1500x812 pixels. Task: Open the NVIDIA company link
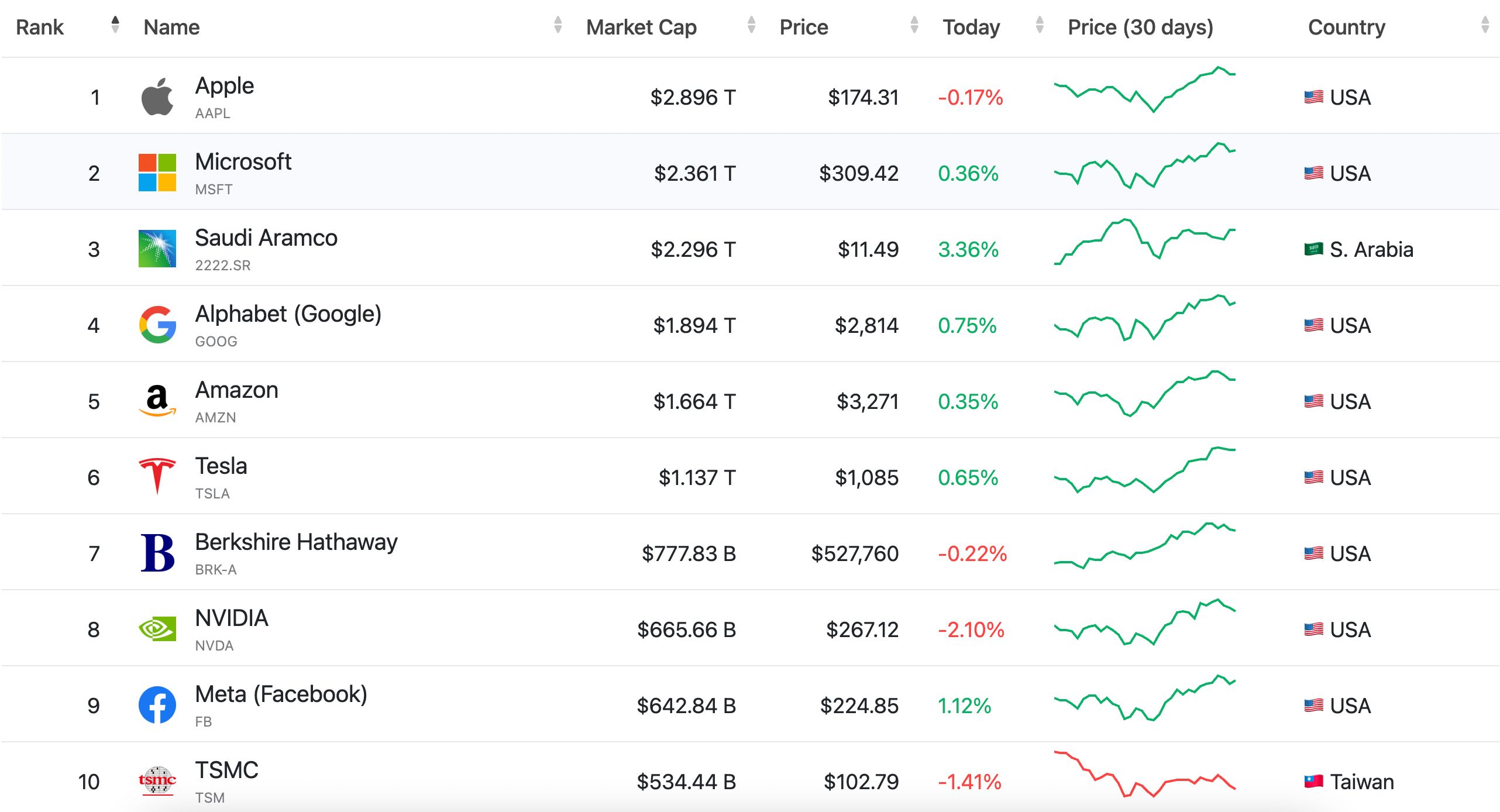[231, 618]
